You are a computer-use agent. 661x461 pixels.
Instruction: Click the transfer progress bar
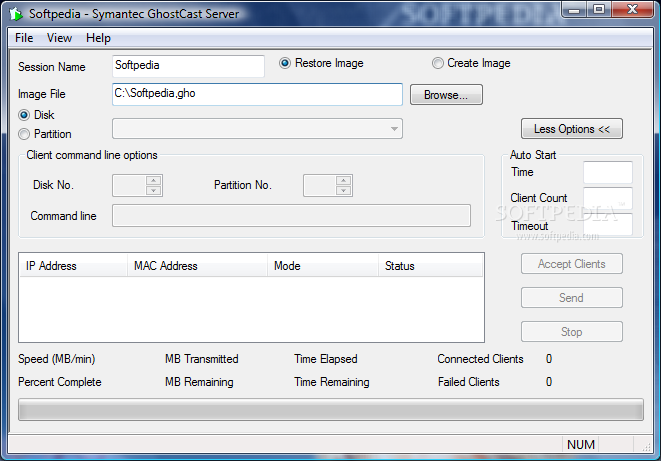coord(331,410)
